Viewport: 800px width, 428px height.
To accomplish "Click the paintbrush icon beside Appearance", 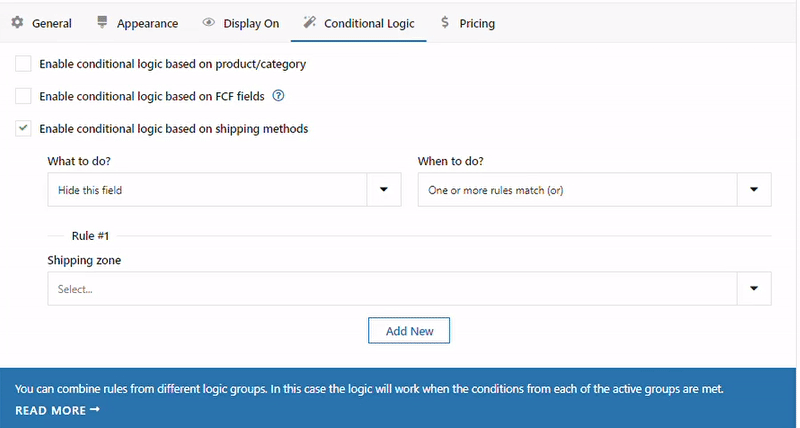I will pos(103,22).
